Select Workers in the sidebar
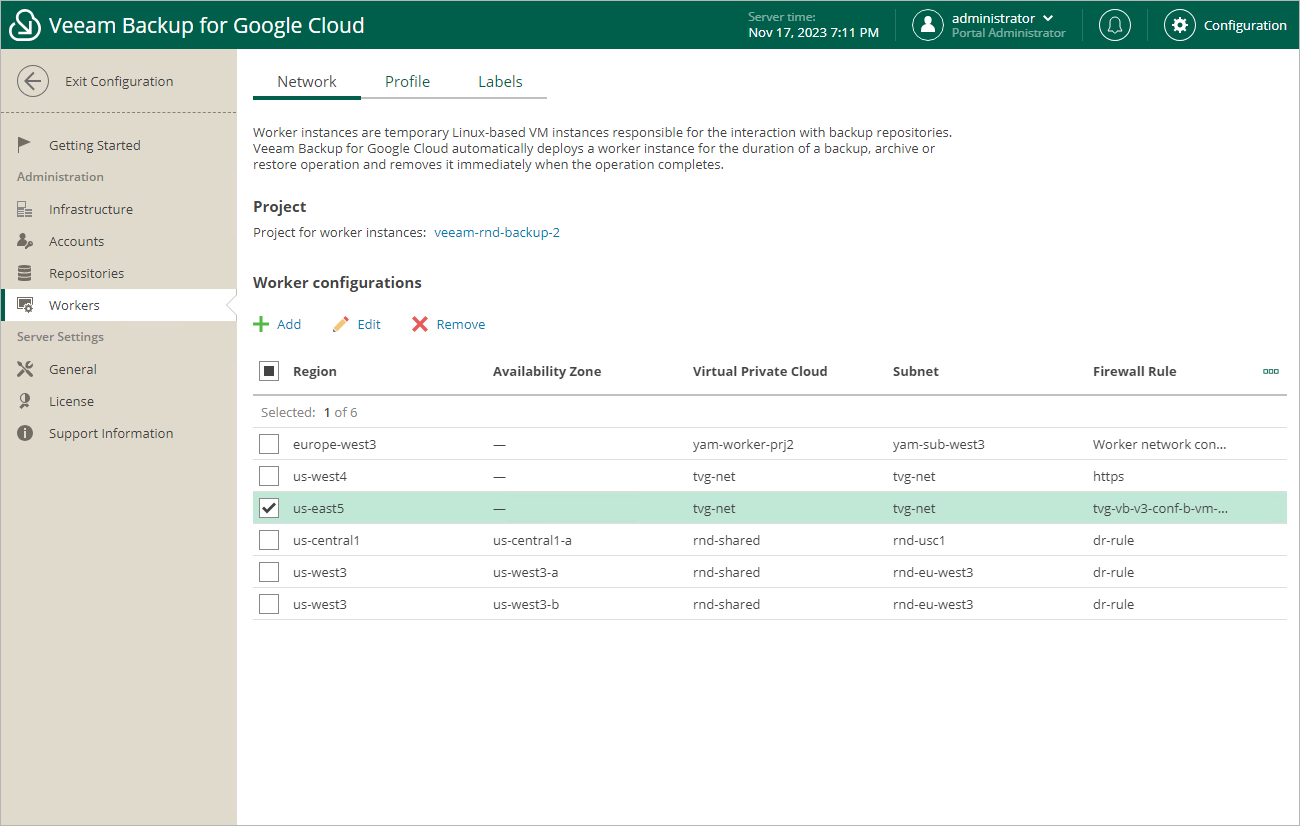Screen dimensions: 1300x826 point(118,305)
